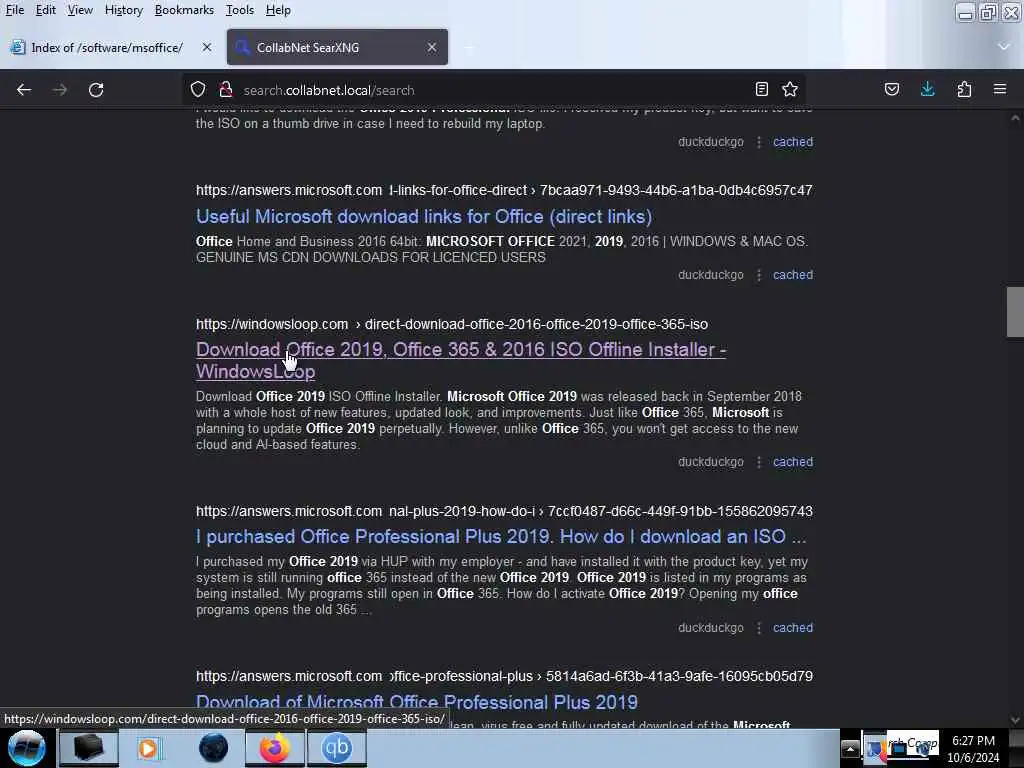Toggle reader view icon in address bar
Viewport: 1024px width, 768px height.
click(761, 89)
